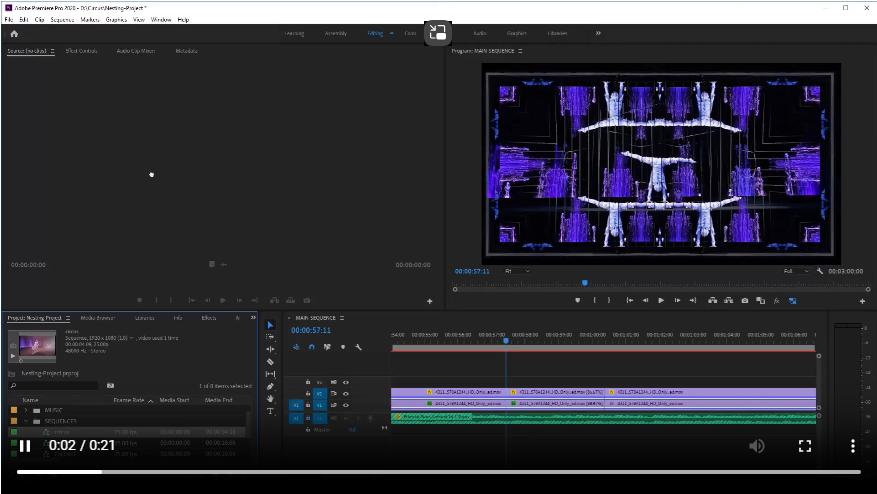877x494 pixels.
Task: Expand the MUSIC bin
Action: coord(26,410)
